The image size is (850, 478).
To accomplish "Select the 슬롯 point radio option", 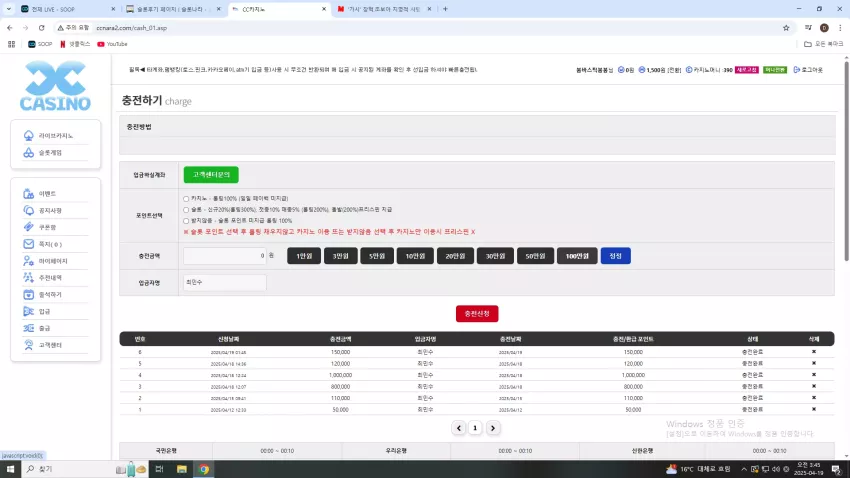I will 186,210.
